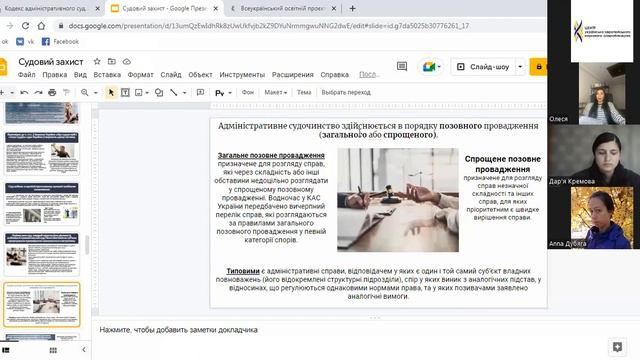
Task: Reload the page with the refresh icon
Action: point(25,26)
